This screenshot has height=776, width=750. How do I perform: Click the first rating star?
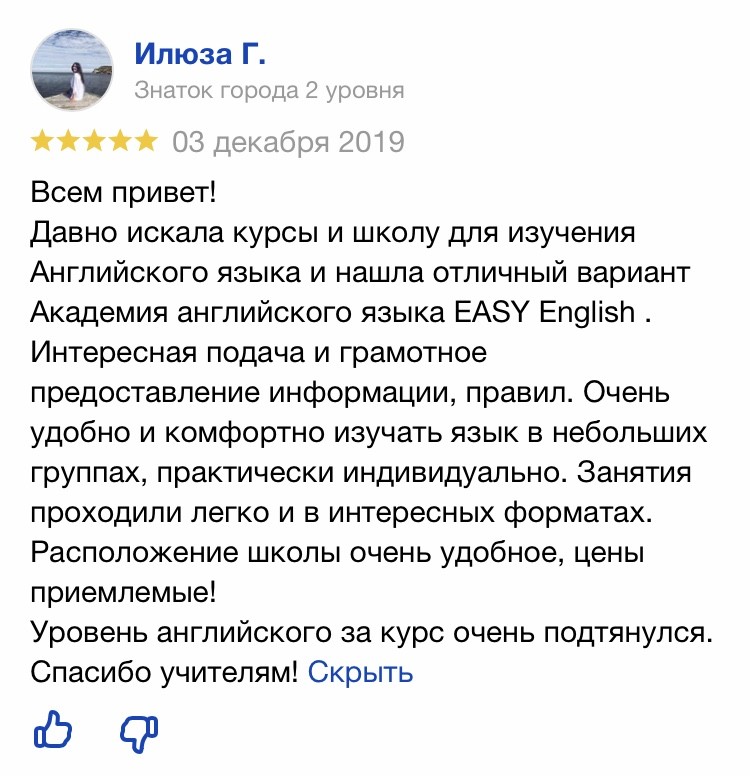point(43,141)
